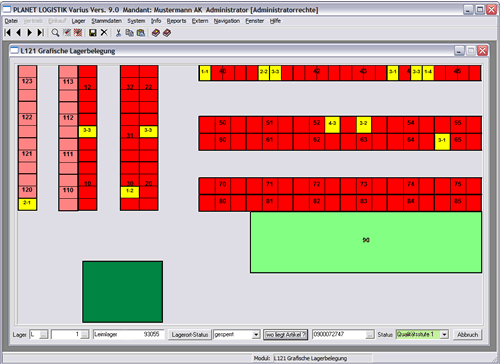The height and width of the screenshot is (364, 500).
Task: Open the Info menu
Action: coord(156,21)
